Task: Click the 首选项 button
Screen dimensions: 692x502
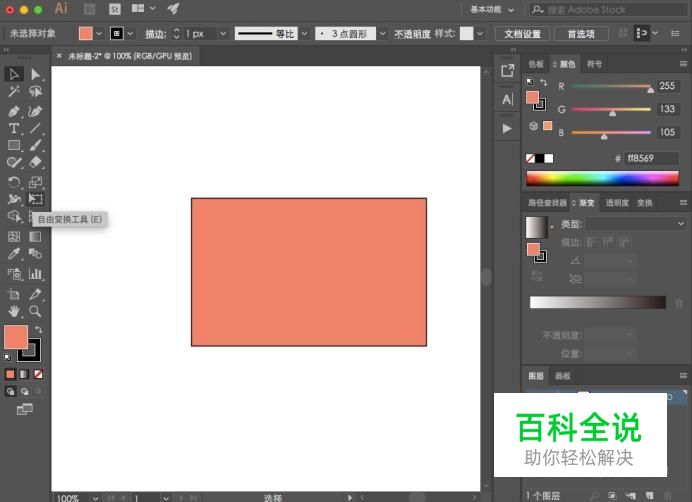Action: pyautogui.click(x=580, y=34)
